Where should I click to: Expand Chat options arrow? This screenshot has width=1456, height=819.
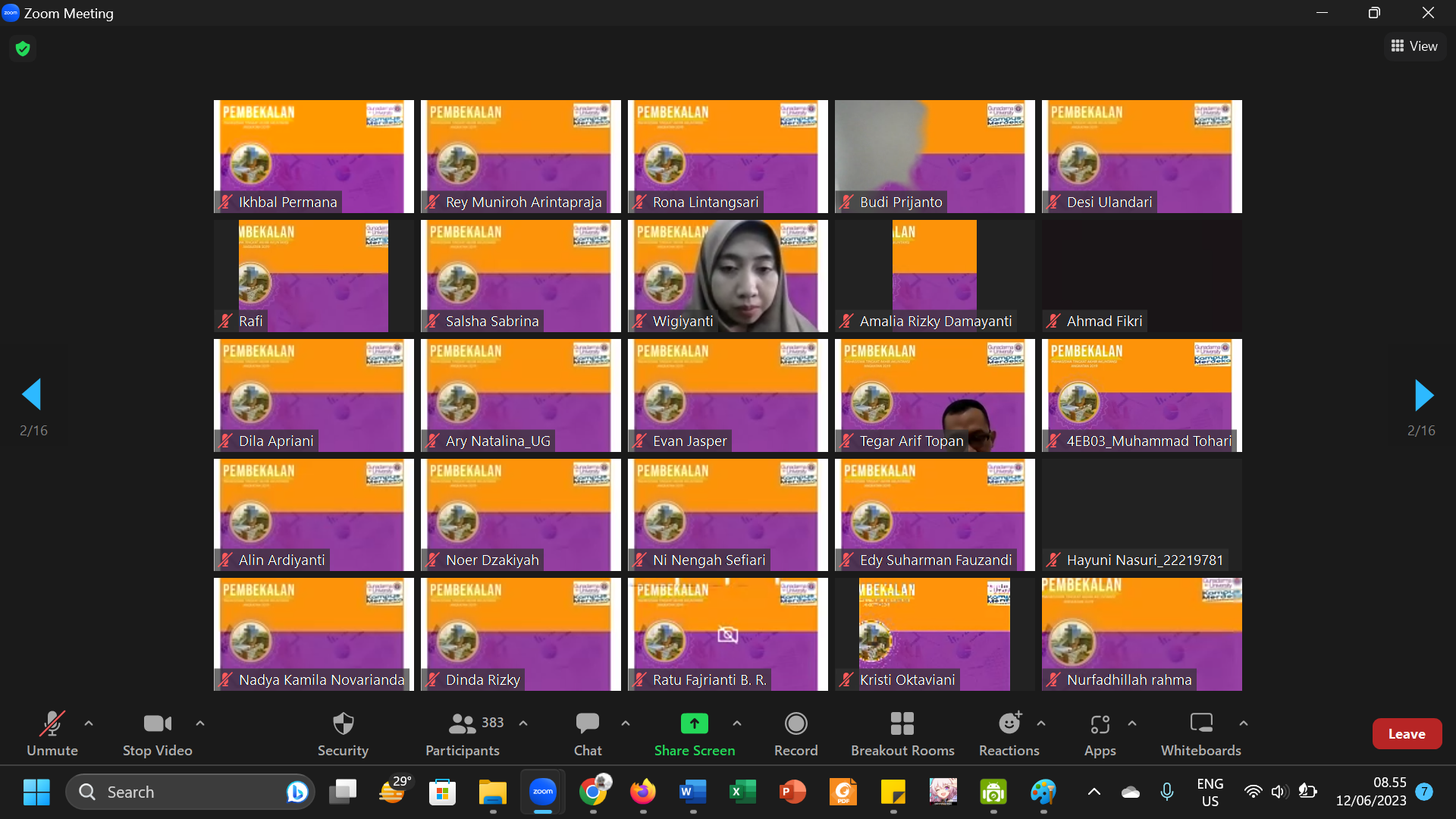626,723
